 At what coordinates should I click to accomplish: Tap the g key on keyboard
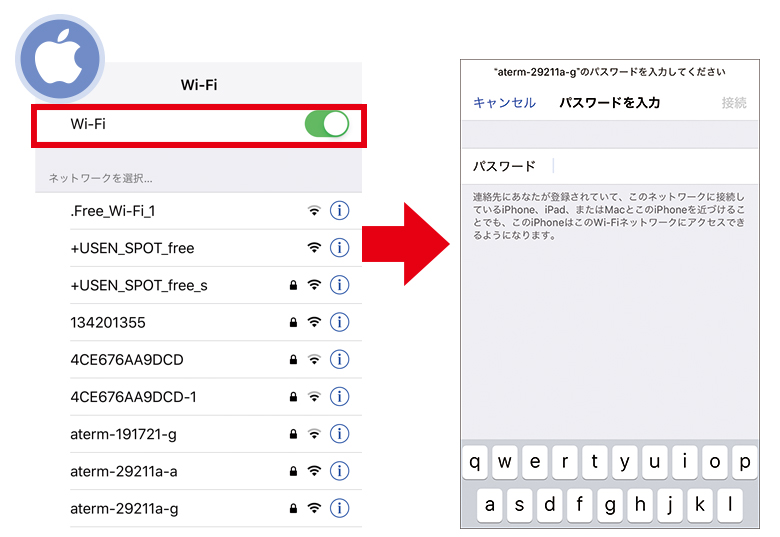(x=610, y=505)
